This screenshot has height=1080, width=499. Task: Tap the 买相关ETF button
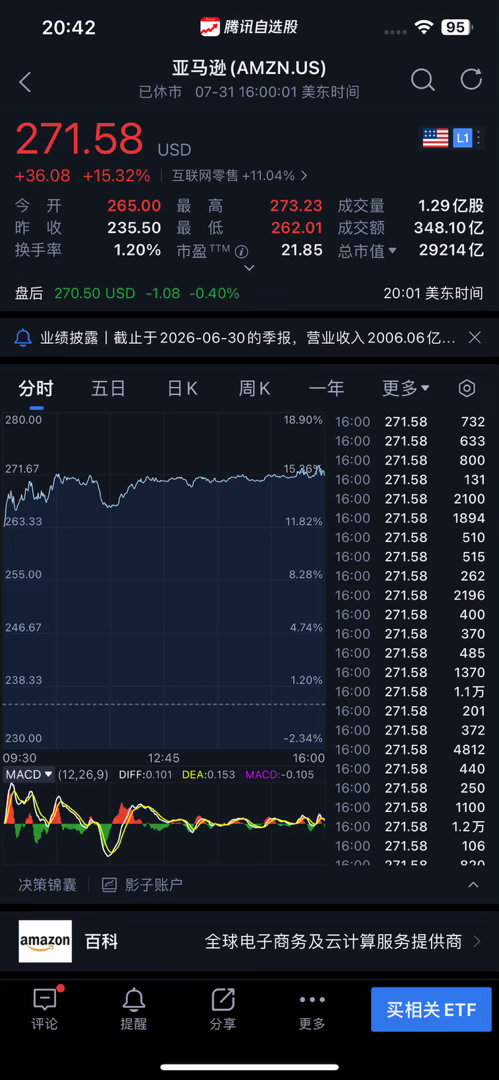(431, 1010)
